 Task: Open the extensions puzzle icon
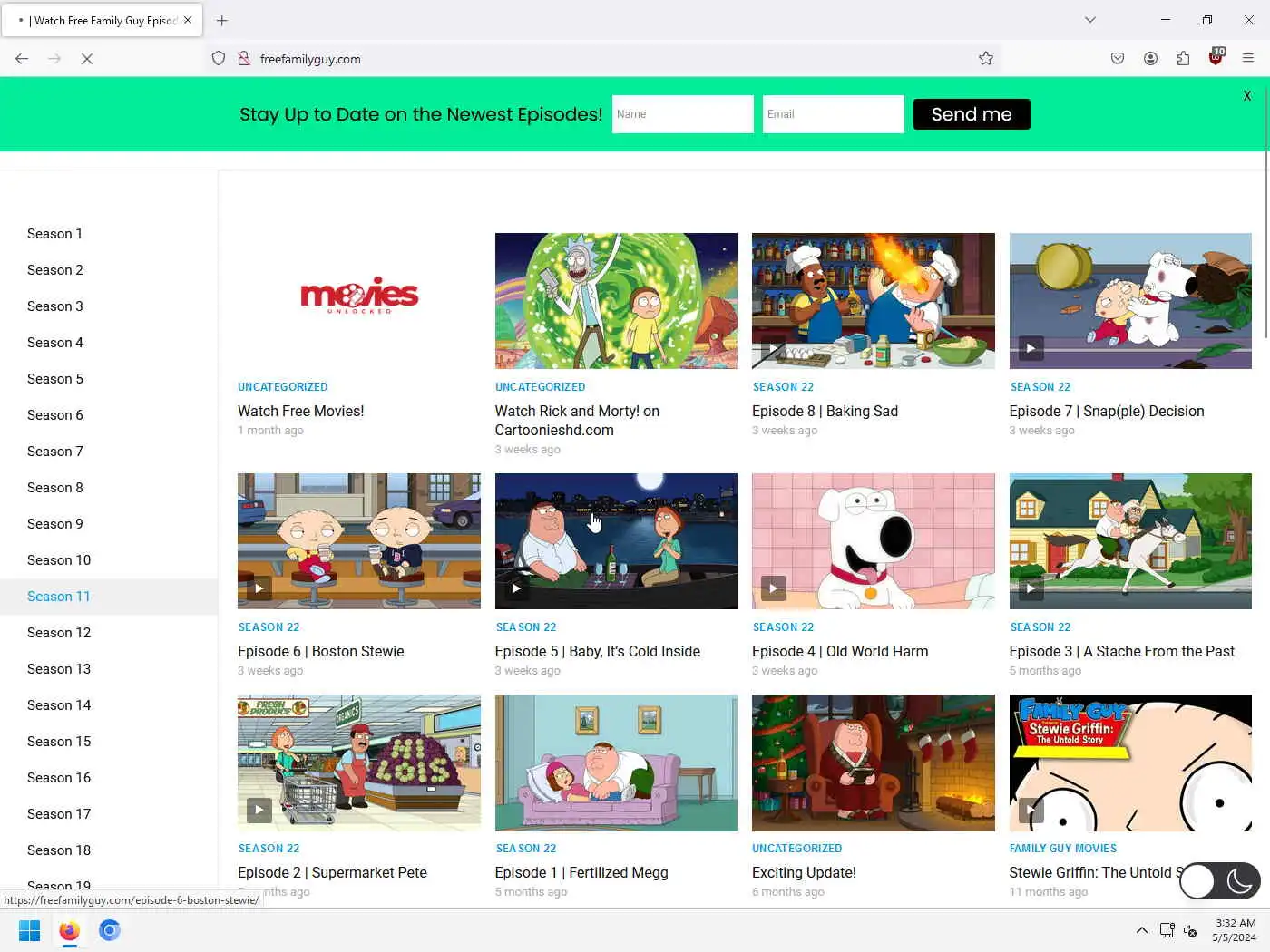coord(1183,59)
